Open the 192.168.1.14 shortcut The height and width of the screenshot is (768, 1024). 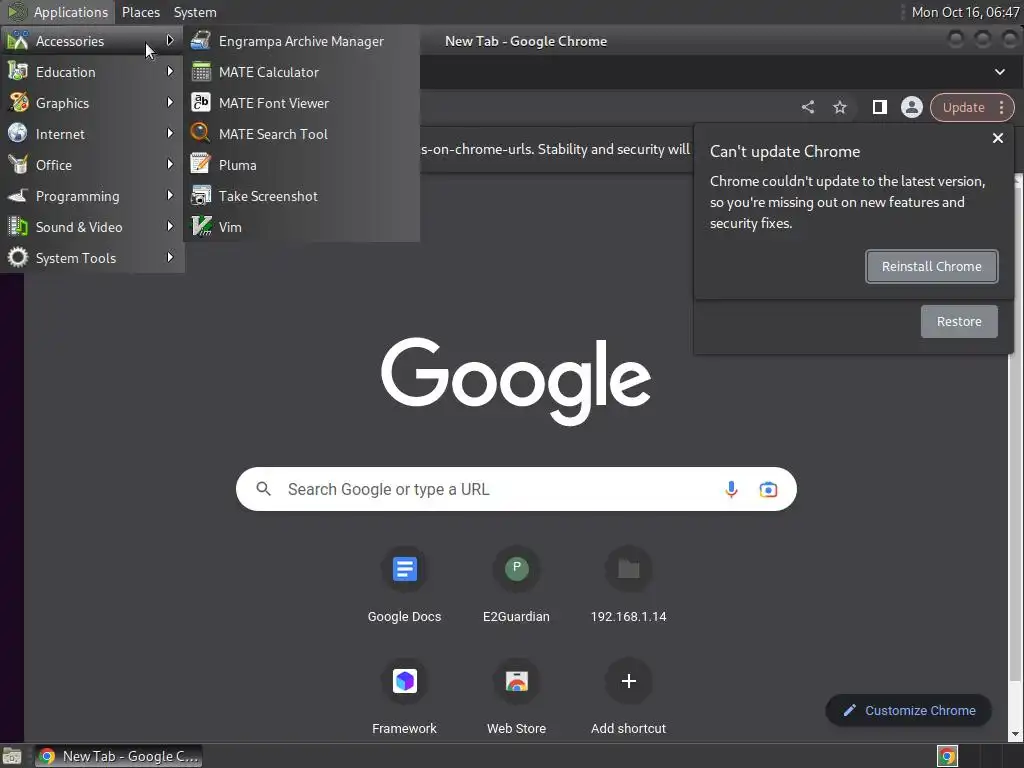coord(628,584)
